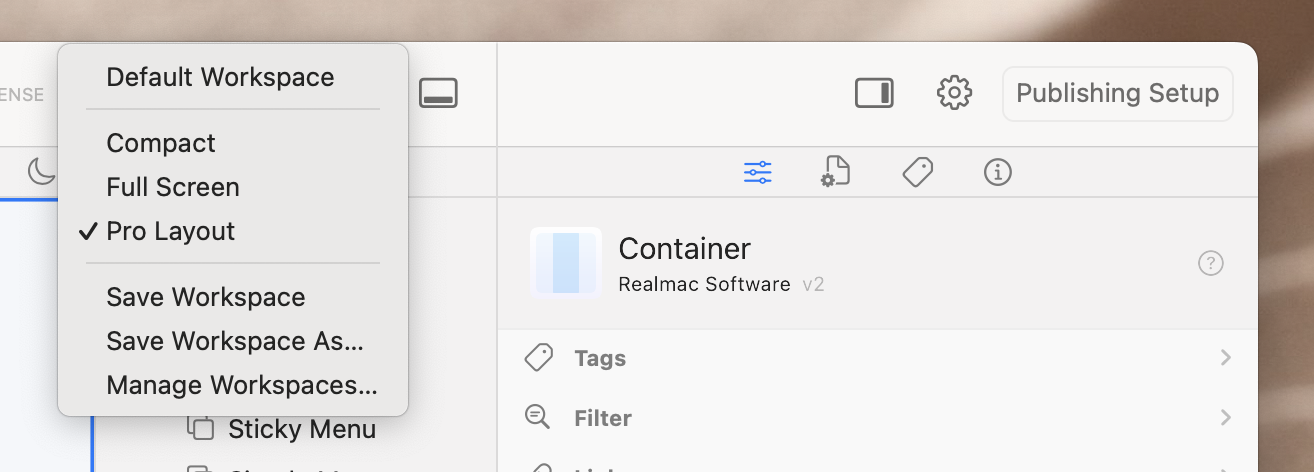Toggle the bottom panel layout icon

coord(438,93)
